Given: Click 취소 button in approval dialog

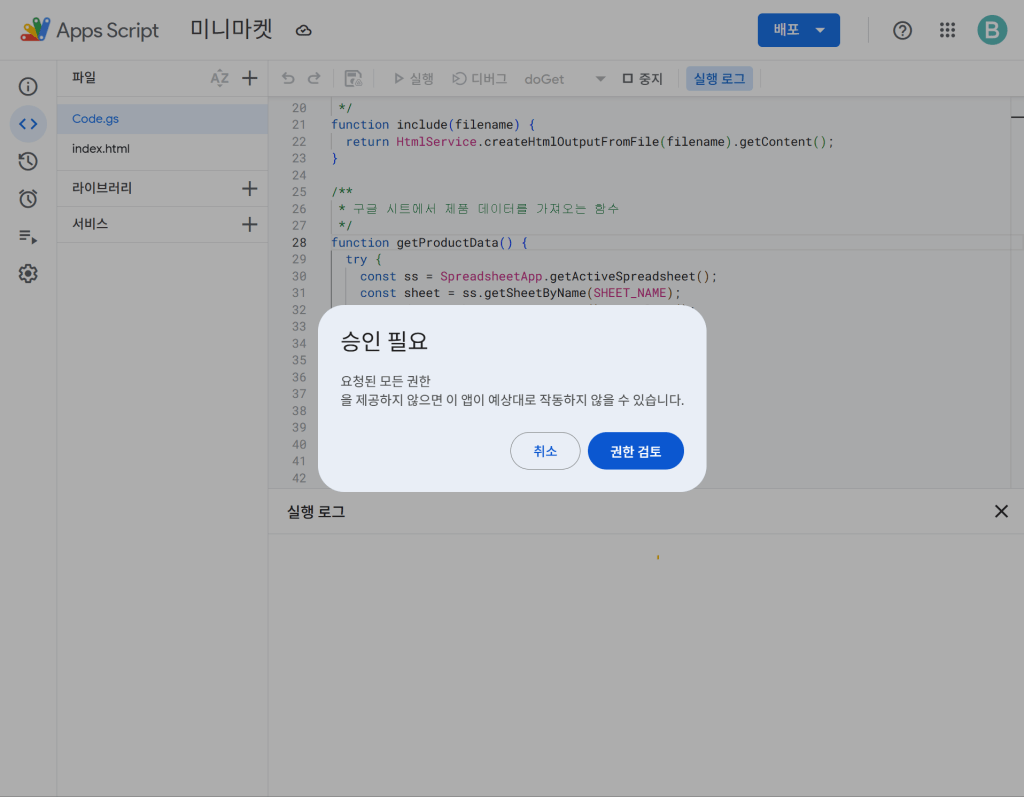Looking at the screenshot, I should (545, 451).
